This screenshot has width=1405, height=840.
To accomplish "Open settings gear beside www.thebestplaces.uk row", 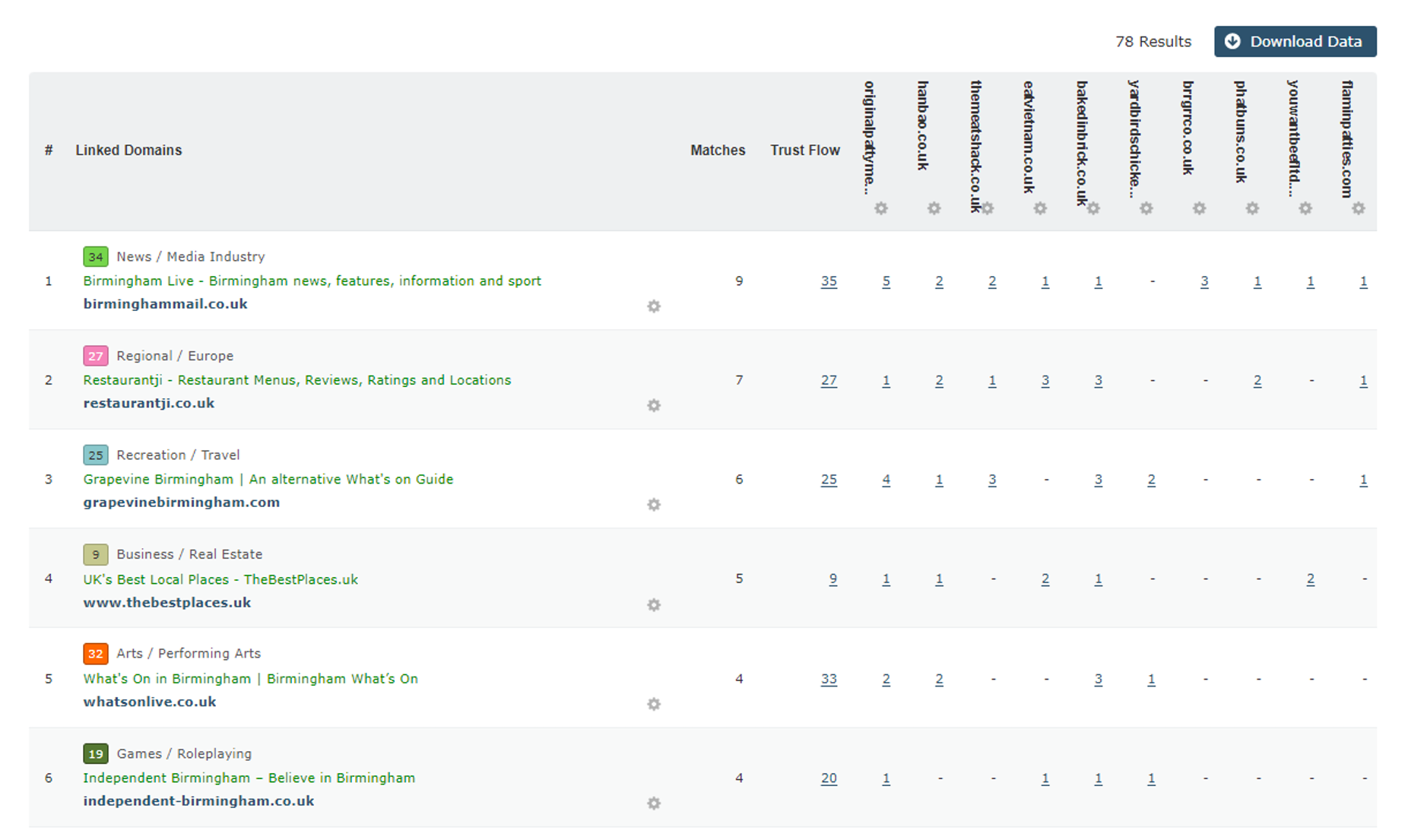I will (653, 605).
